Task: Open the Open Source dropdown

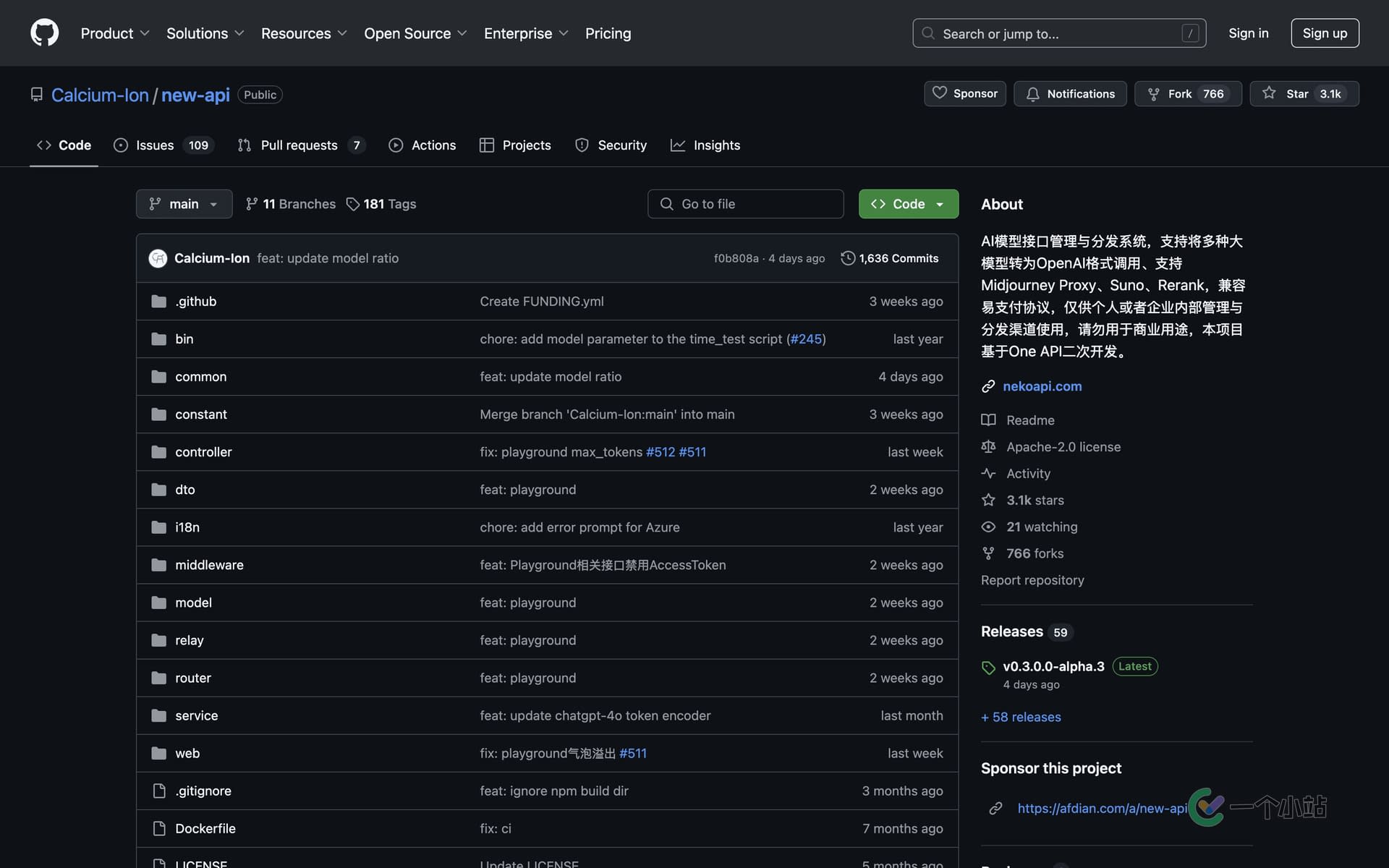Action: coord(415,33)
